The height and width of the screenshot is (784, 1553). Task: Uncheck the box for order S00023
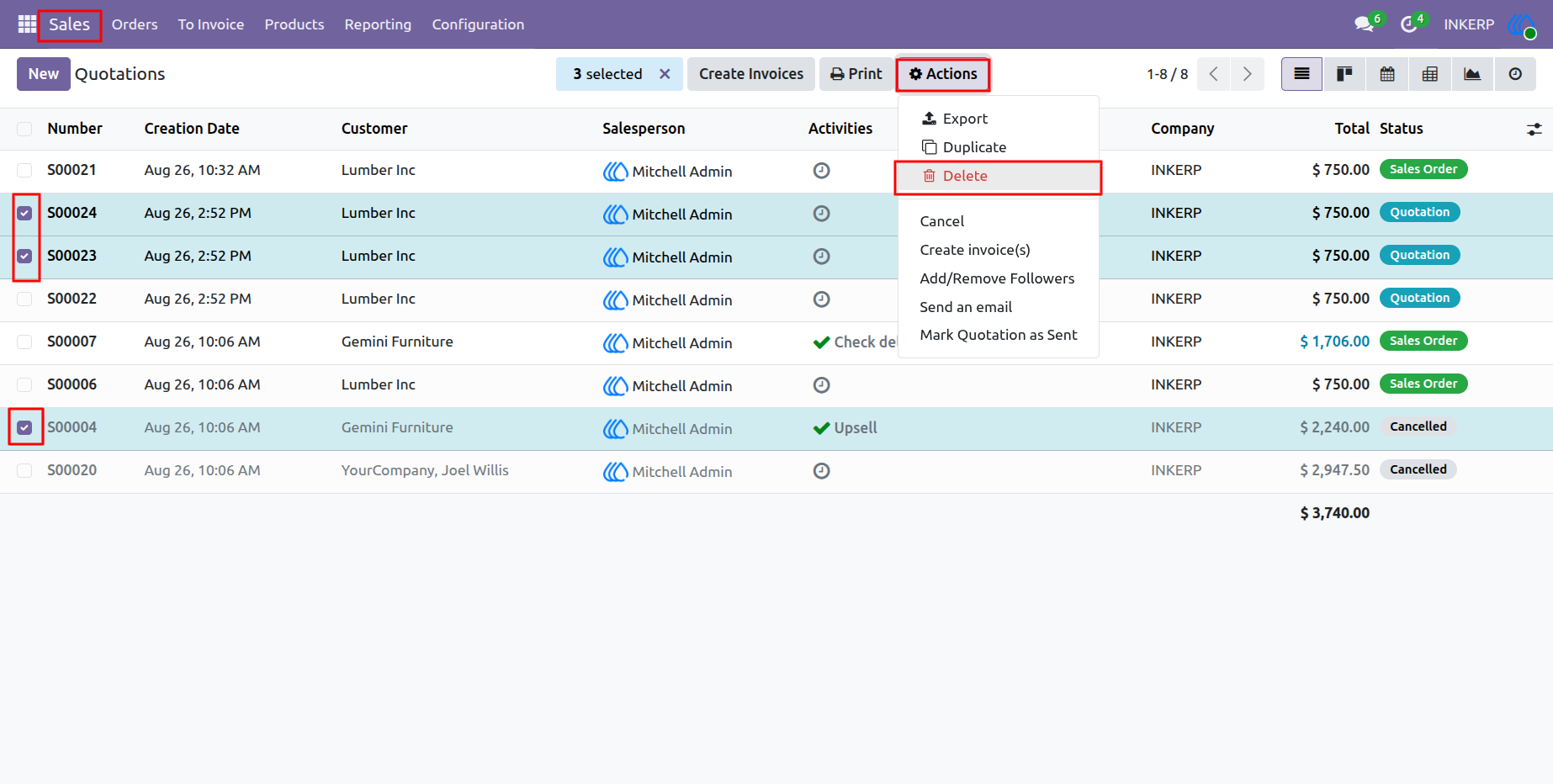tap(24, 257)
